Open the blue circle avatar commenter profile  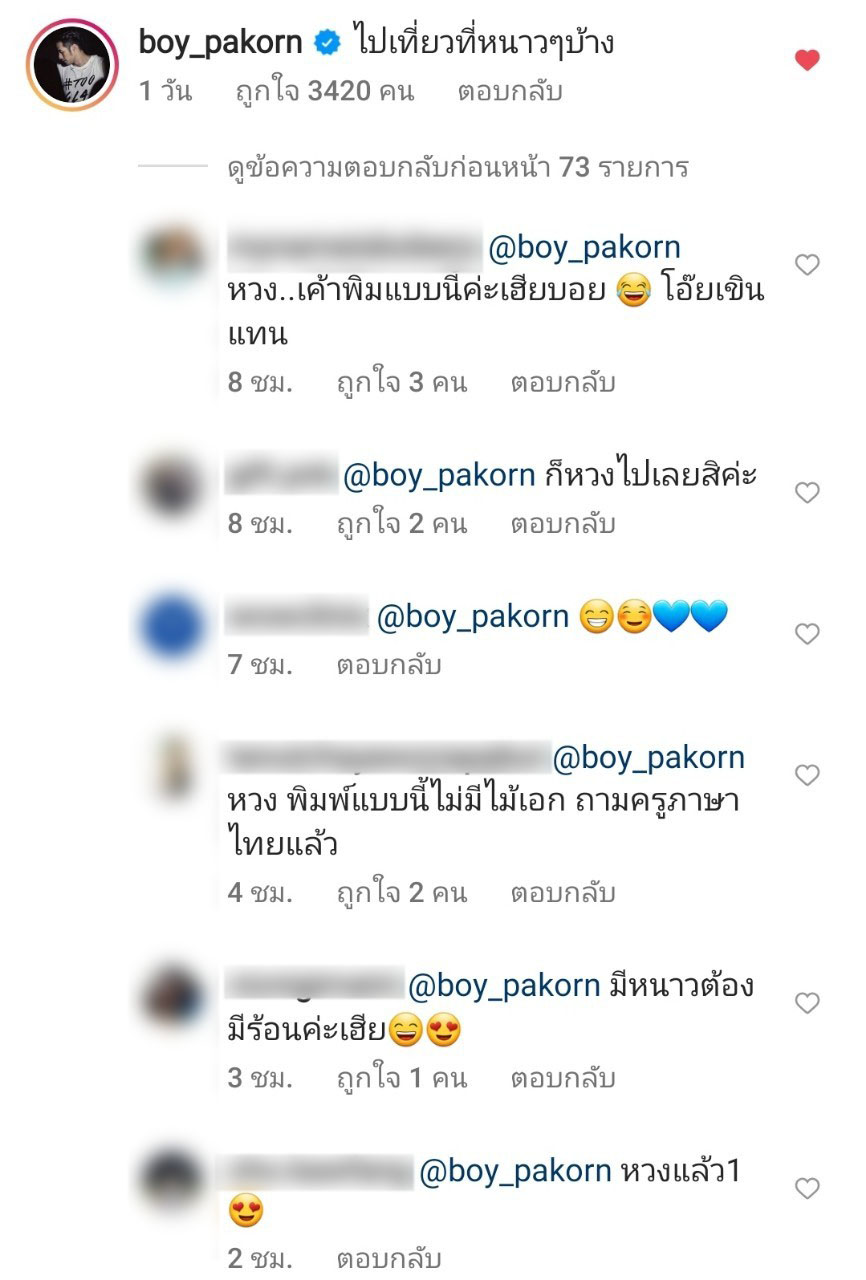point(172,627)
